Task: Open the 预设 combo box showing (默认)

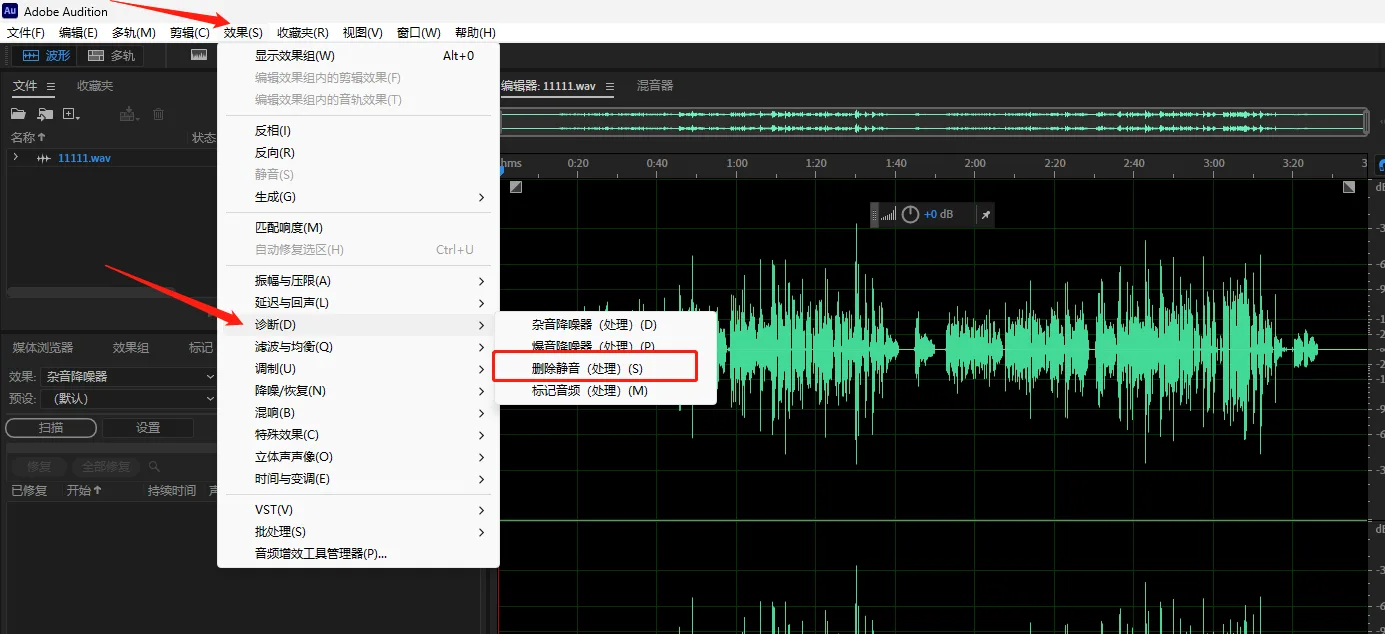Action: tap(130, 398)
